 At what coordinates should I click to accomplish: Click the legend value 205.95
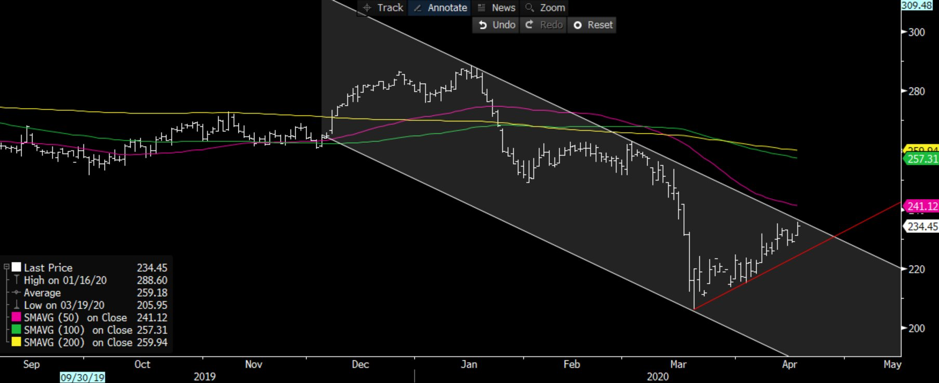tap(152, 305)
